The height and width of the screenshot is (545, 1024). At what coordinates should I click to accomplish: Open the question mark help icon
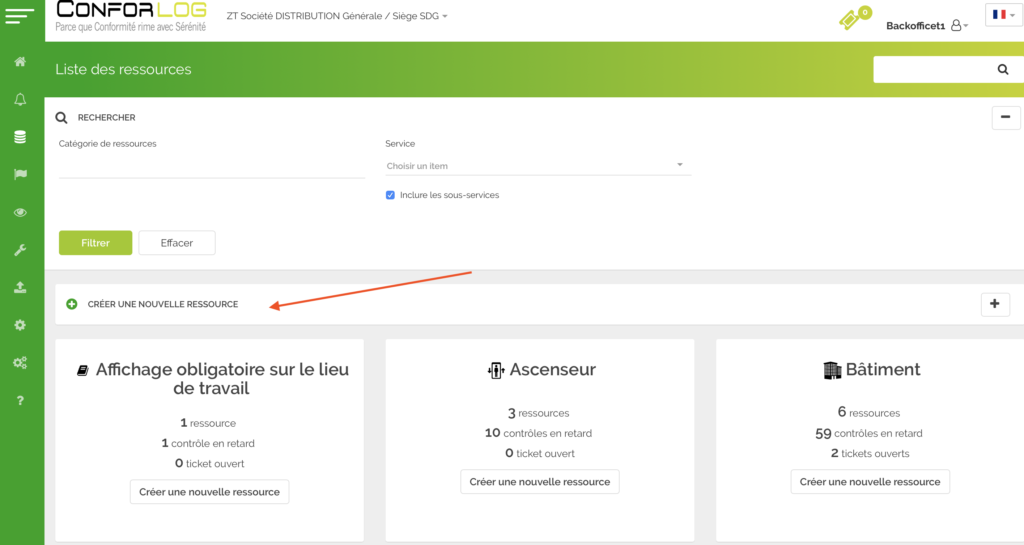[20, 400]
